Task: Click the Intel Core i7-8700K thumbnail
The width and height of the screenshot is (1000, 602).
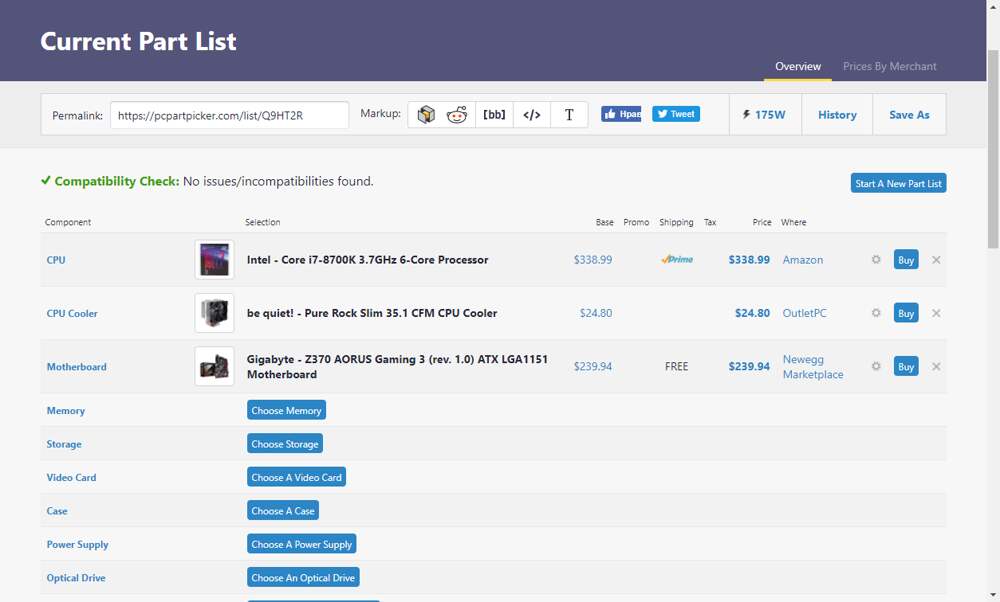Action: [214, 260]
